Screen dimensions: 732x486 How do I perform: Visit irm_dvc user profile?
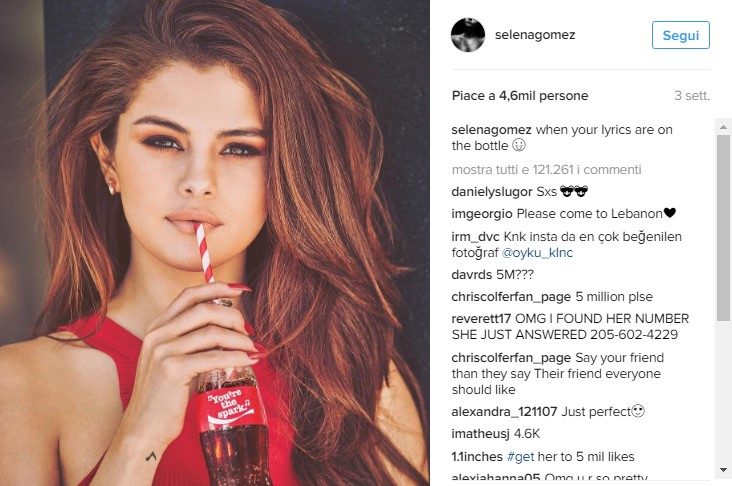click(475, 237)
